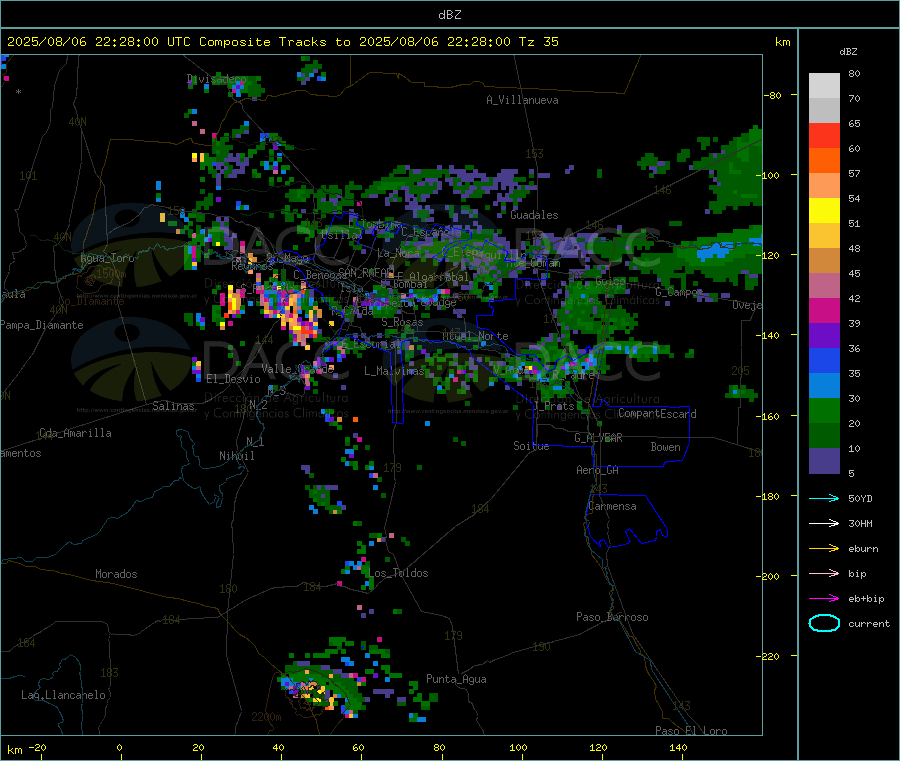Select the orange 57-60 dBZ swatch
This screenshot has width=900, height=761.
tap(824, 161)
